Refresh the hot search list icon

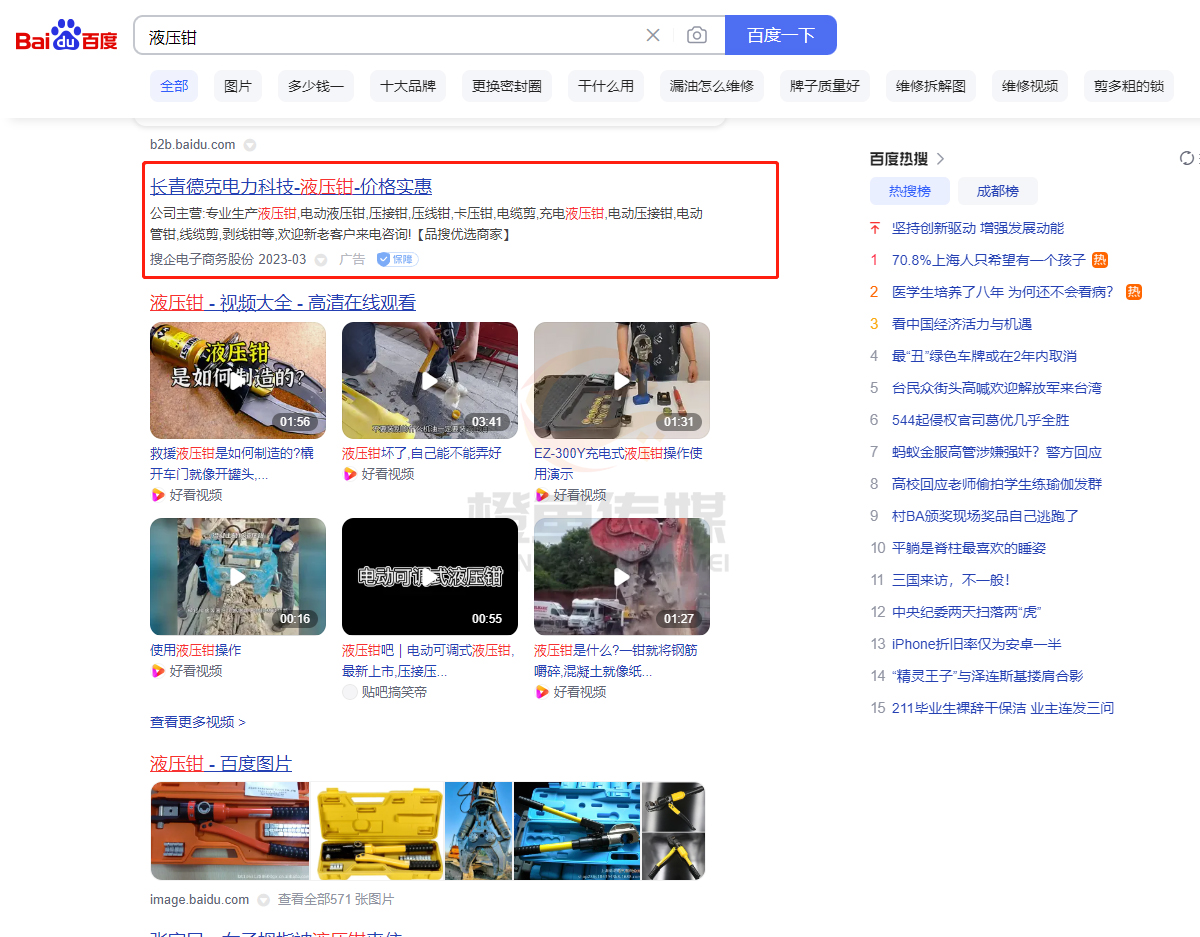[1187, 158]
